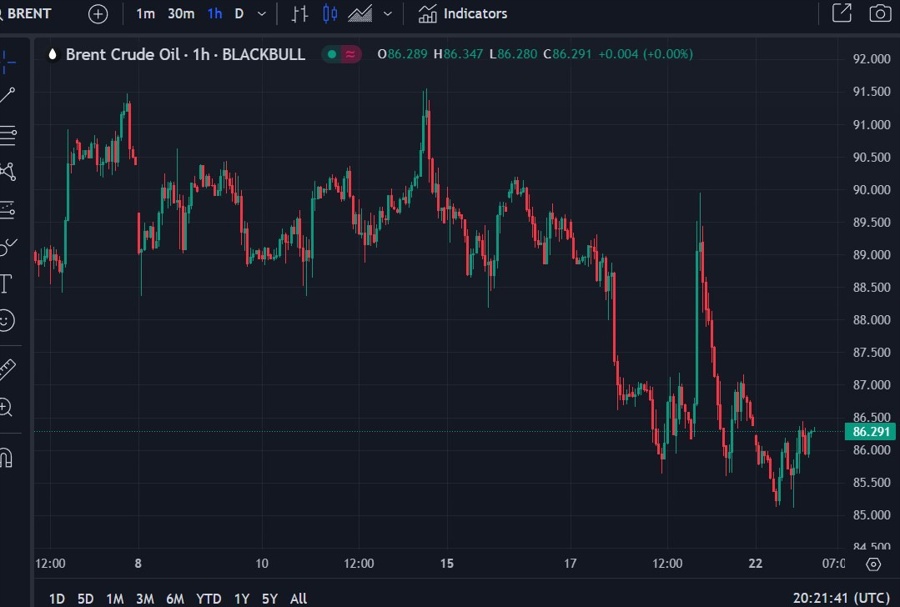Click the green market status dot
This screenshot has width=900, height=607.
pyautogui.click(x=331, y=55)
